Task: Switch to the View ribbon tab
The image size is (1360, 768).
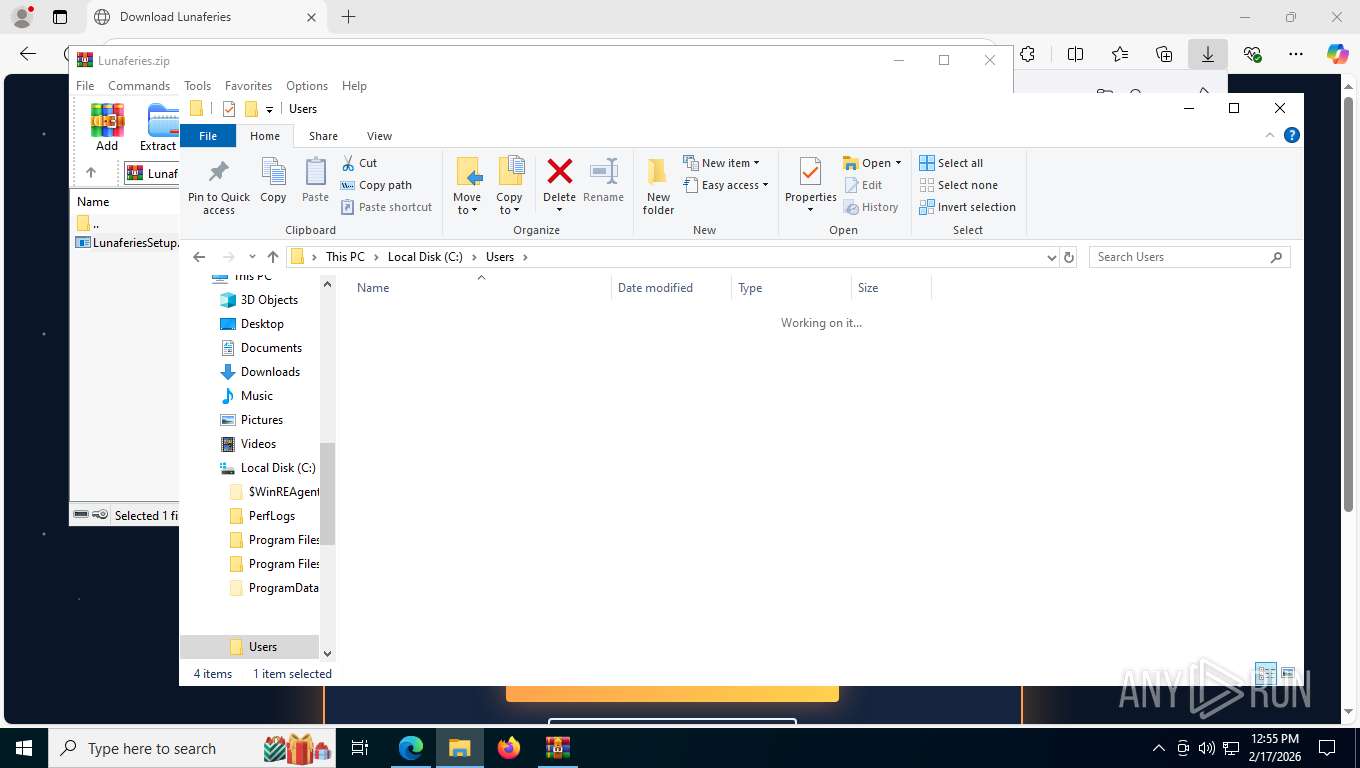Action: pos(379,136)
